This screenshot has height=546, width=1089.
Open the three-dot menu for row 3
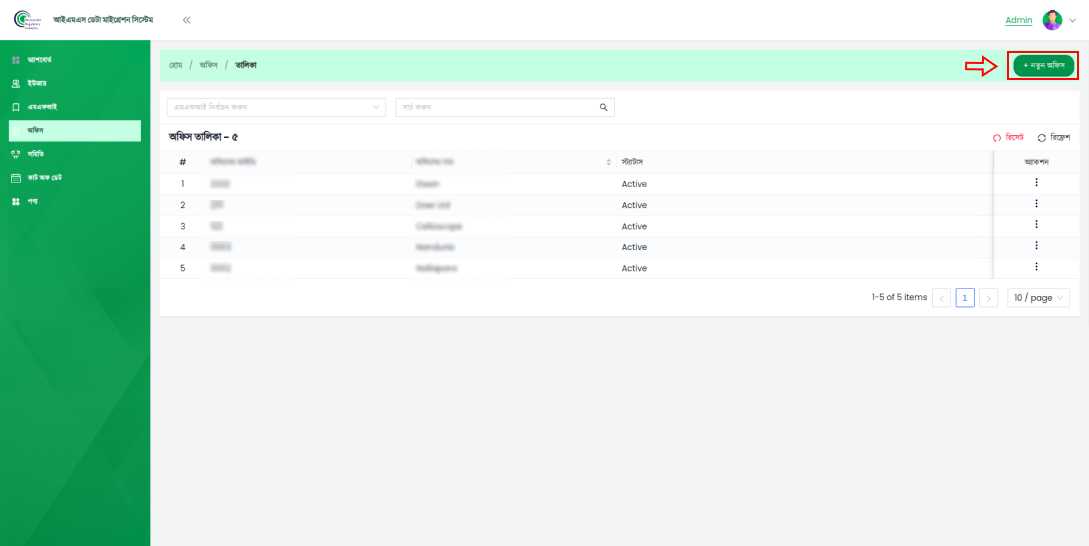(x=1036, y=225)
